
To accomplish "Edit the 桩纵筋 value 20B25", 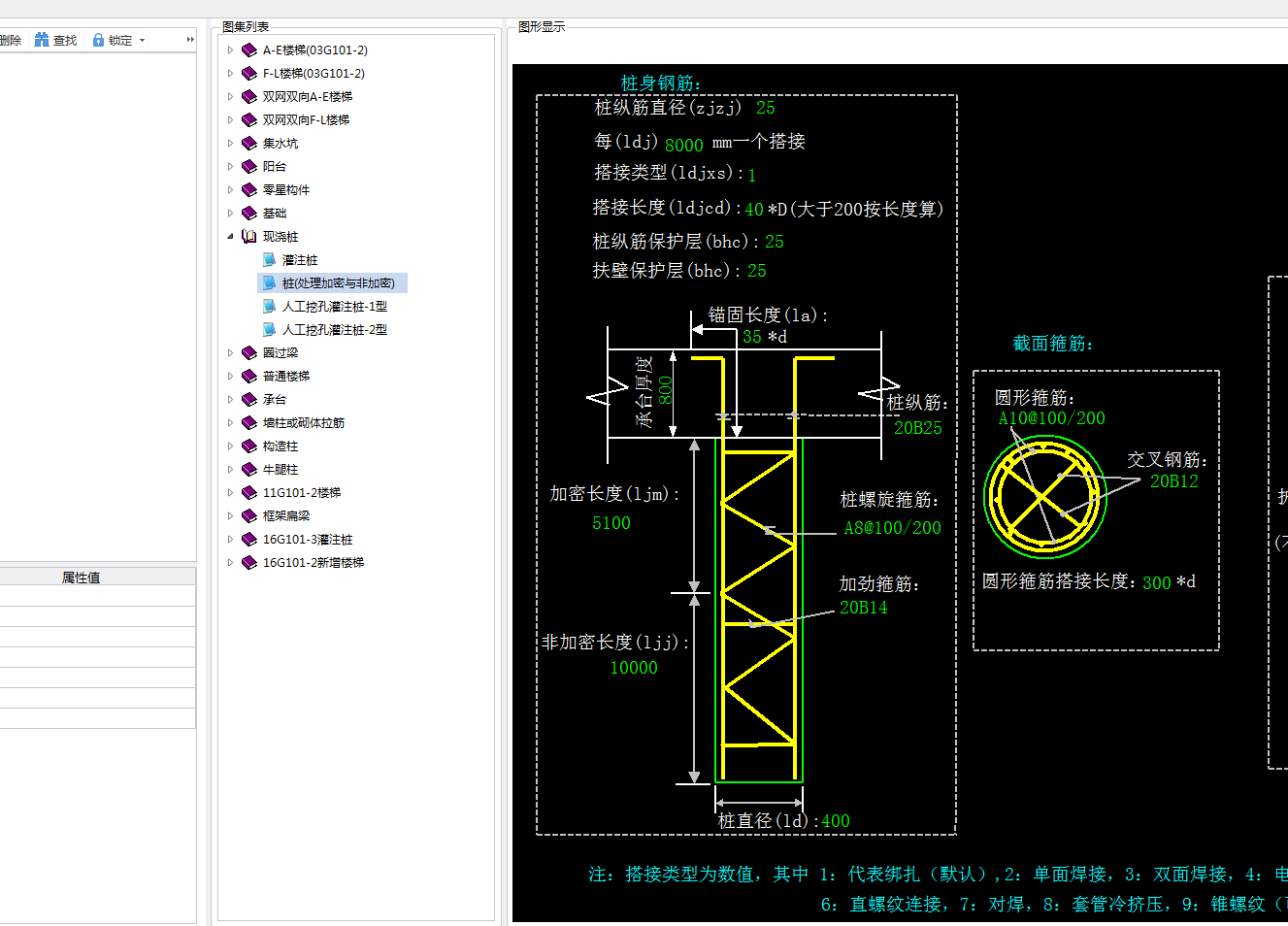I will 918,428.
